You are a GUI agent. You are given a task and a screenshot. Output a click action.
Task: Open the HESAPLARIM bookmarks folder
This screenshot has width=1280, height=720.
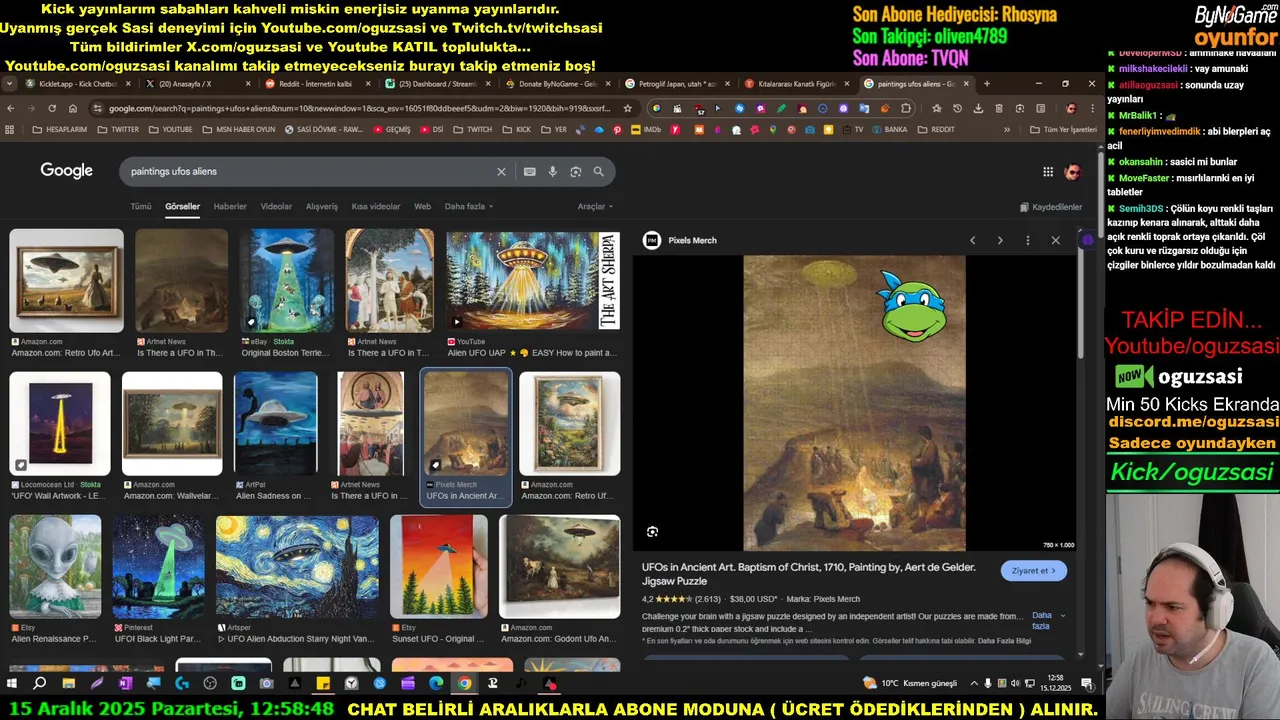pyautogui.click(x=60, y=130)
